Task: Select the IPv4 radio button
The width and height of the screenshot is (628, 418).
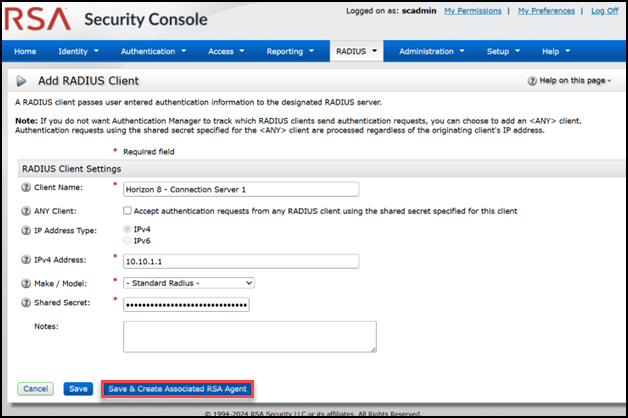Action: pyautogui.click(x=127, y=229)
